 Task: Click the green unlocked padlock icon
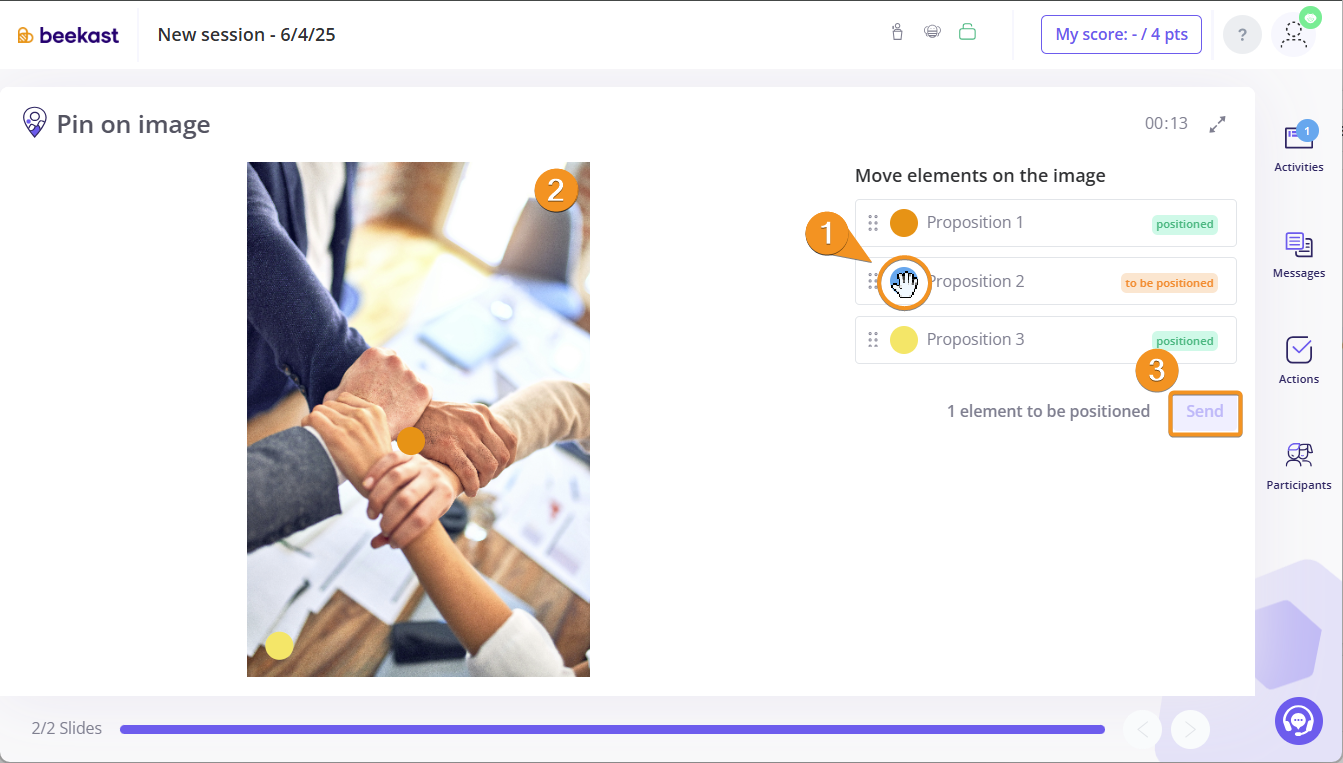click(967, 32)
